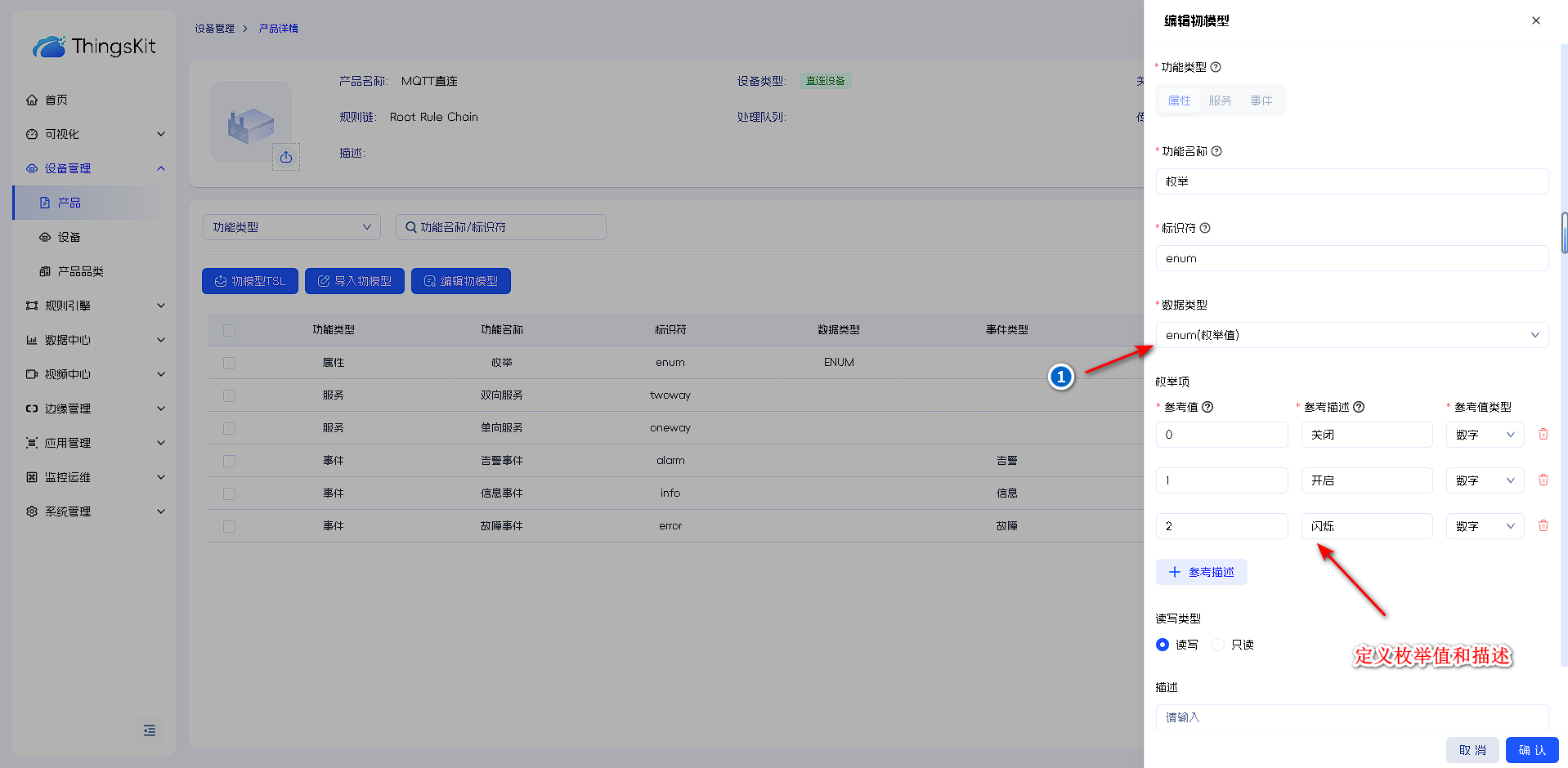Click the 确认 button

click(x=1531, y=750)
